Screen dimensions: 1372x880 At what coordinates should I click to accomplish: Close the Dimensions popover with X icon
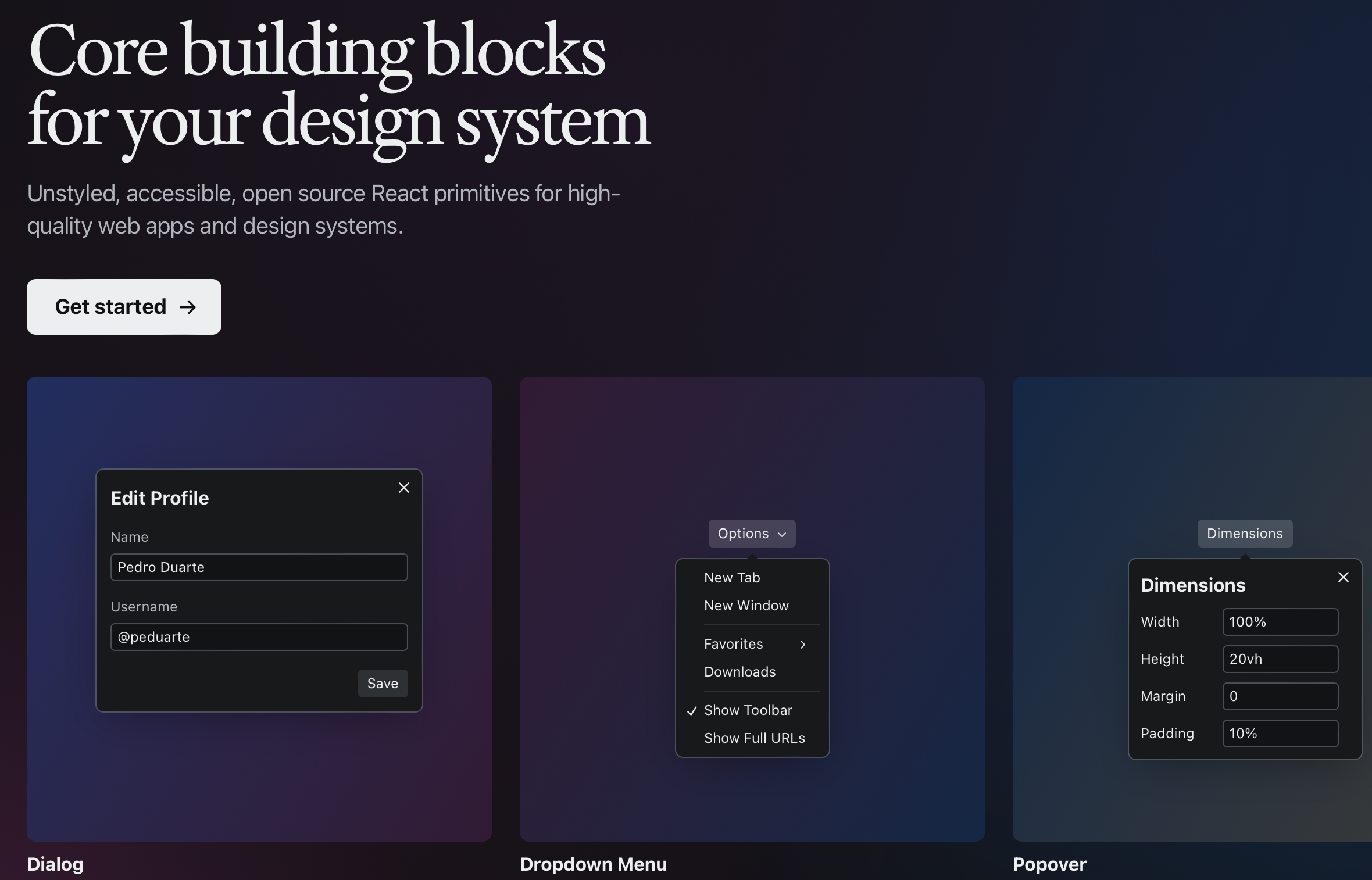(x=1343, y=577)
